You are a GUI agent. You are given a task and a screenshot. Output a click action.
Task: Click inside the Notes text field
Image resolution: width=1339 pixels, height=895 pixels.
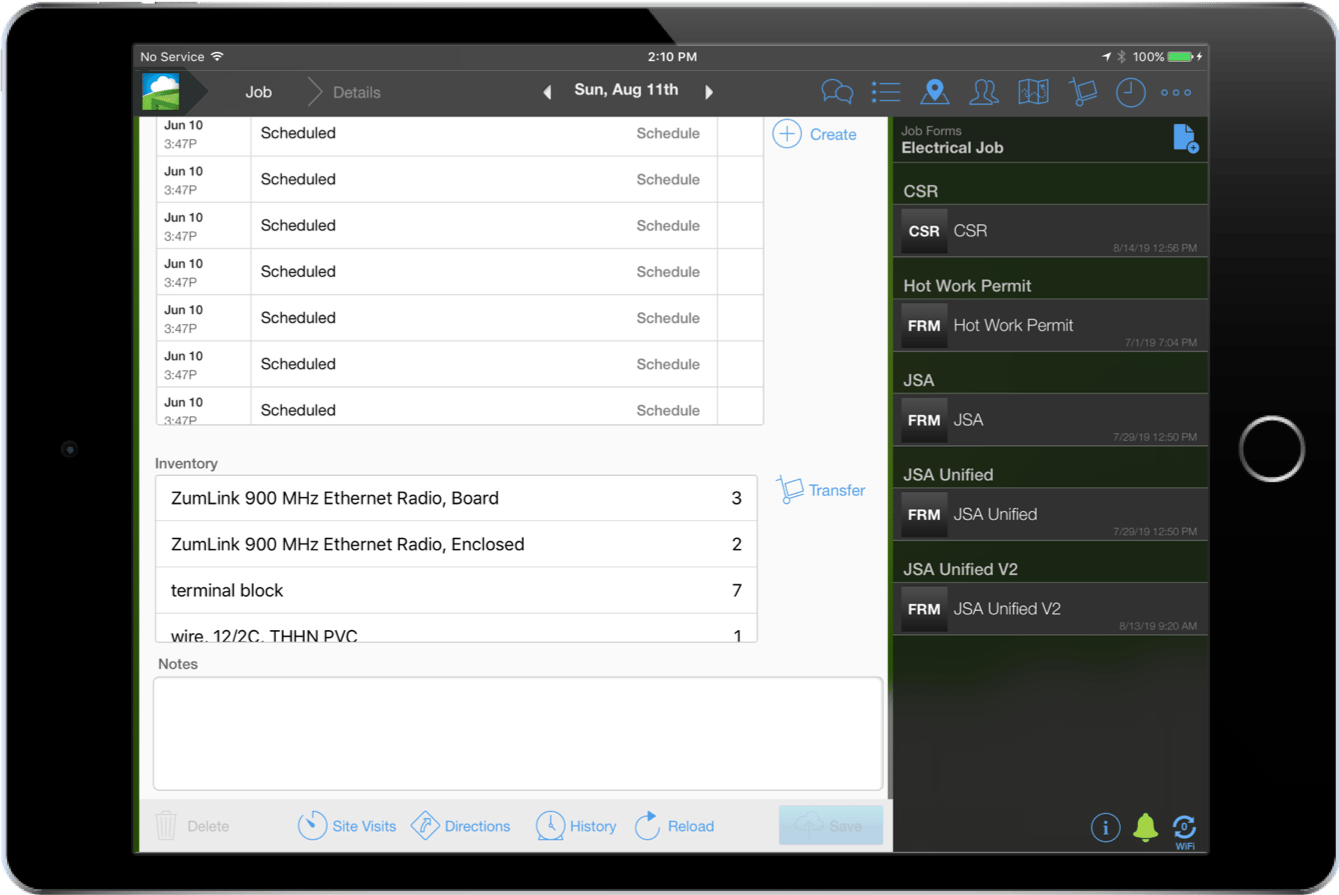[x=517, y=733]
